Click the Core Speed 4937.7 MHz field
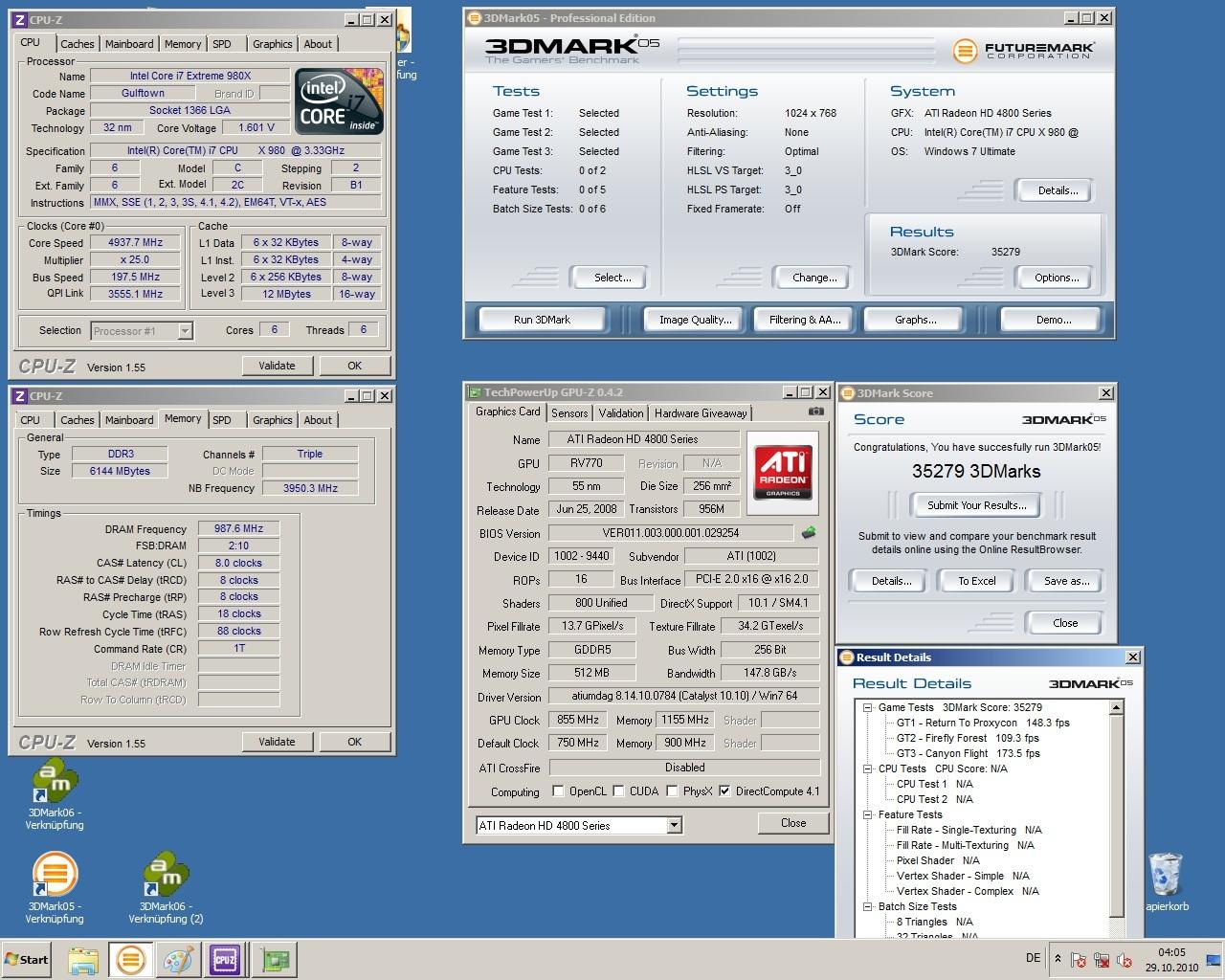Viewport: 1225px width, 980px height. [136, 242]
